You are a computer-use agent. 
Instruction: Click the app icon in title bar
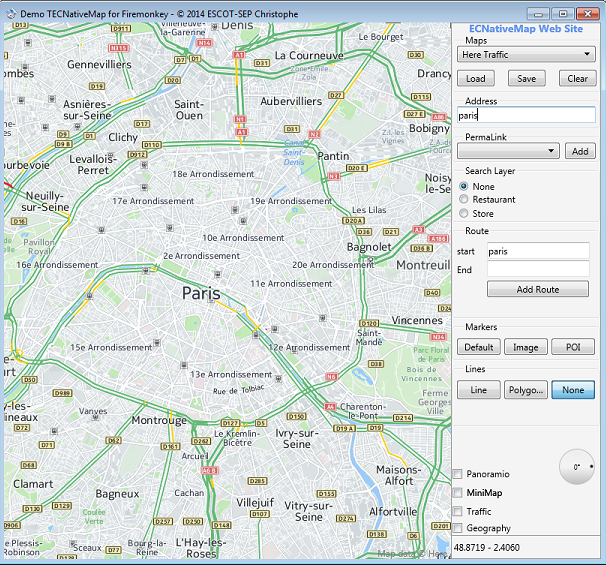pos(11,13)
